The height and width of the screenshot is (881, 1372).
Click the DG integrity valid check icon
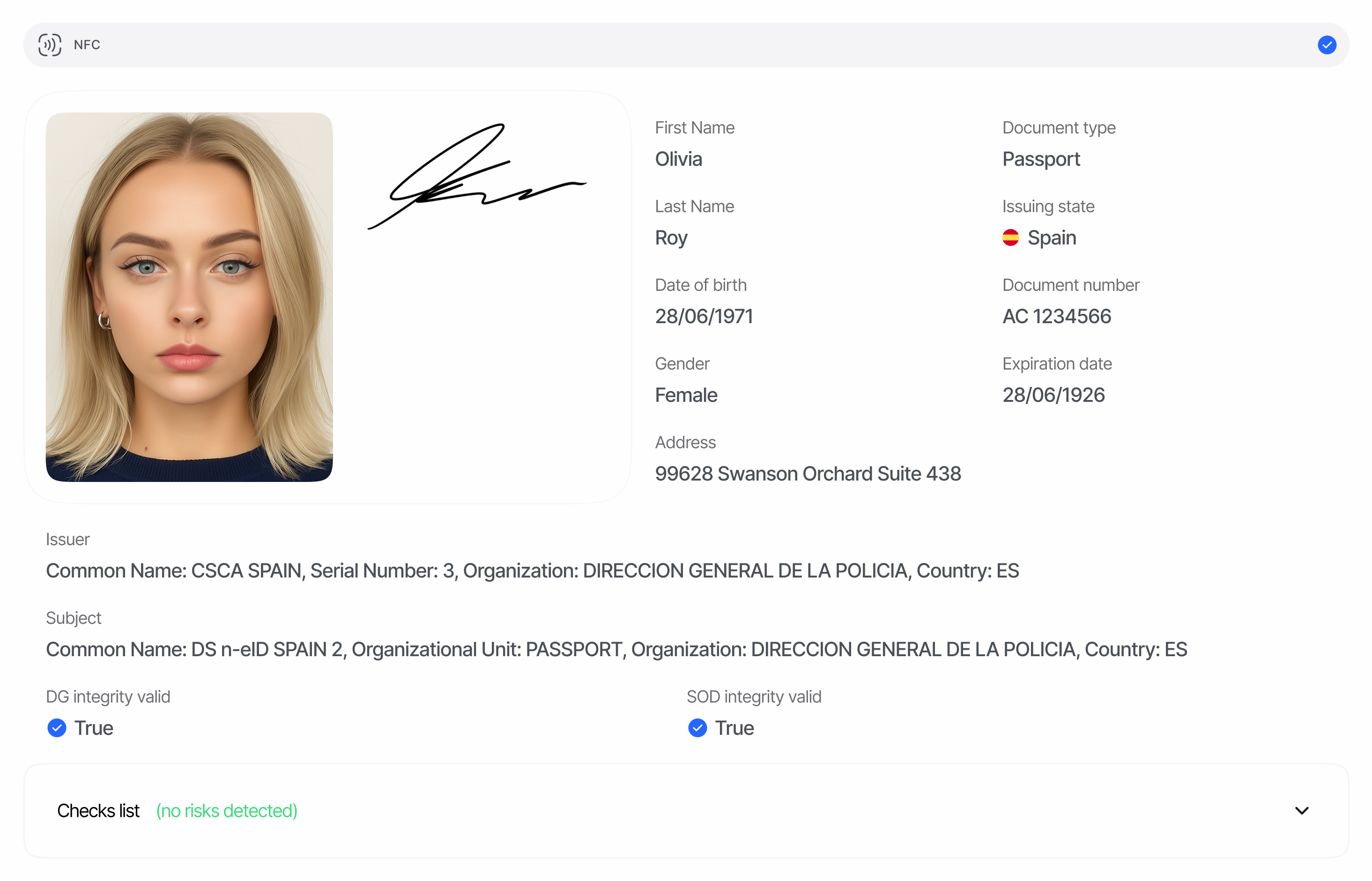[x=57, y=728]
